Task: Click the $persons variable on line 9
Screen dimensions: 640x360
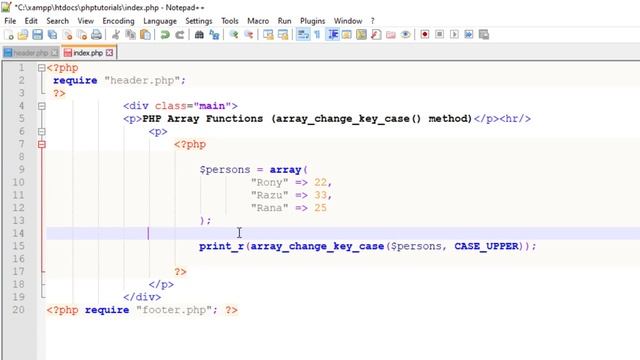Action: click(x=225, y=170)
